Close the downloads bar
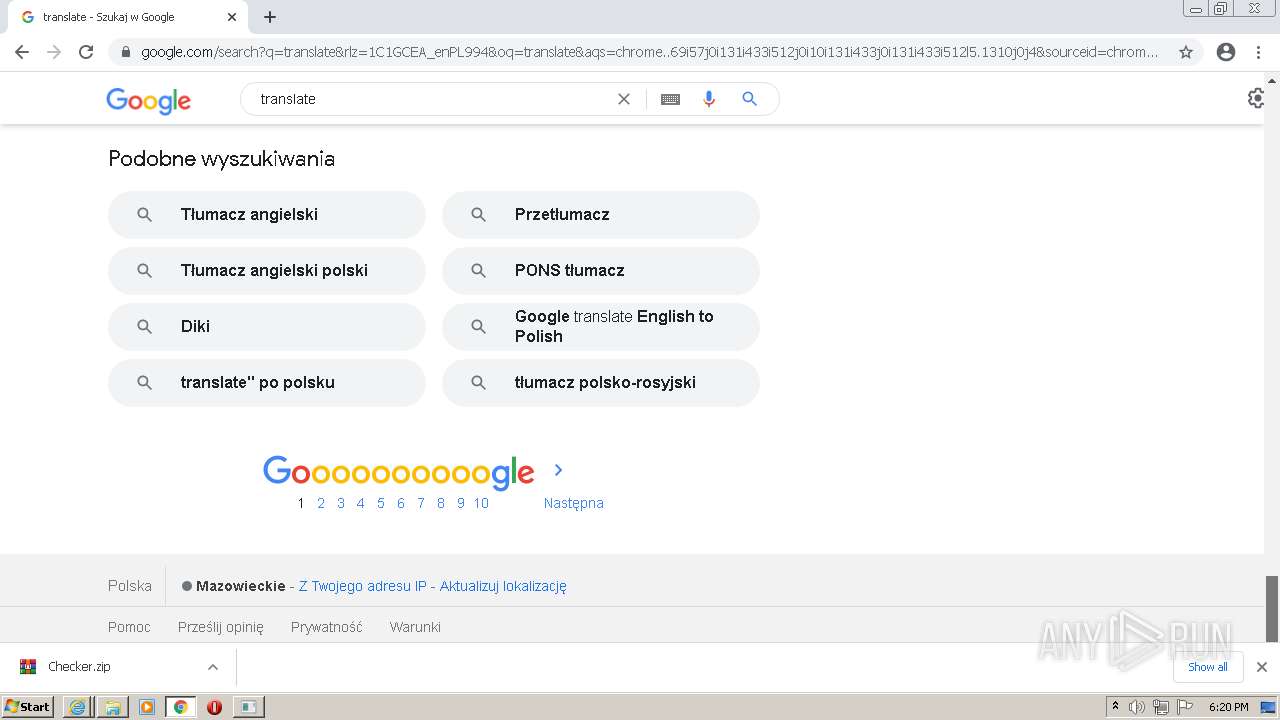Screen dimensions: 1280x720 [x=1262, y=667]
